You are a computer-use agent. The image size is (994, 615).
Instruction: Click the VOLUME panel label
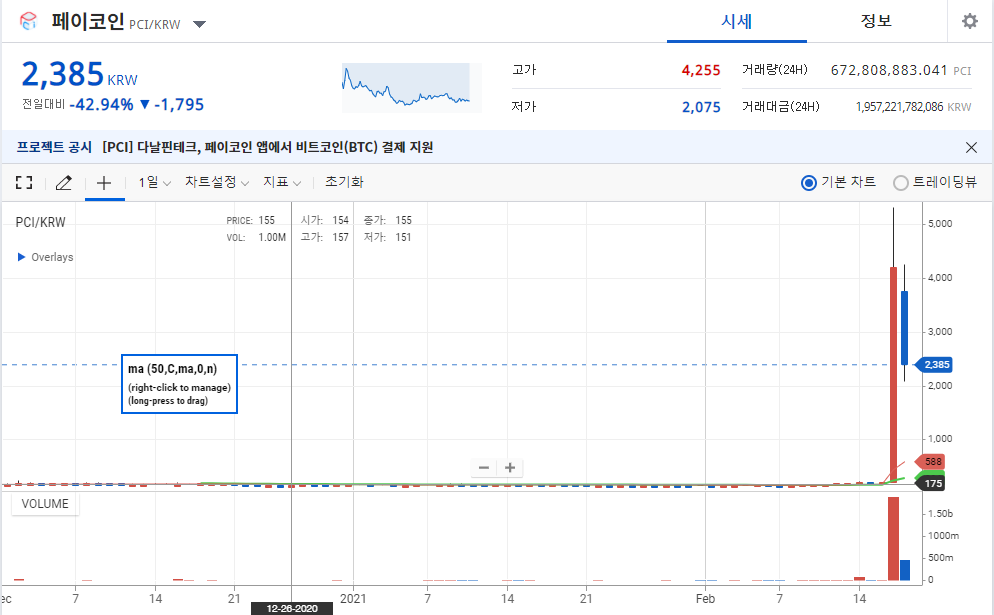click(45, 504)
